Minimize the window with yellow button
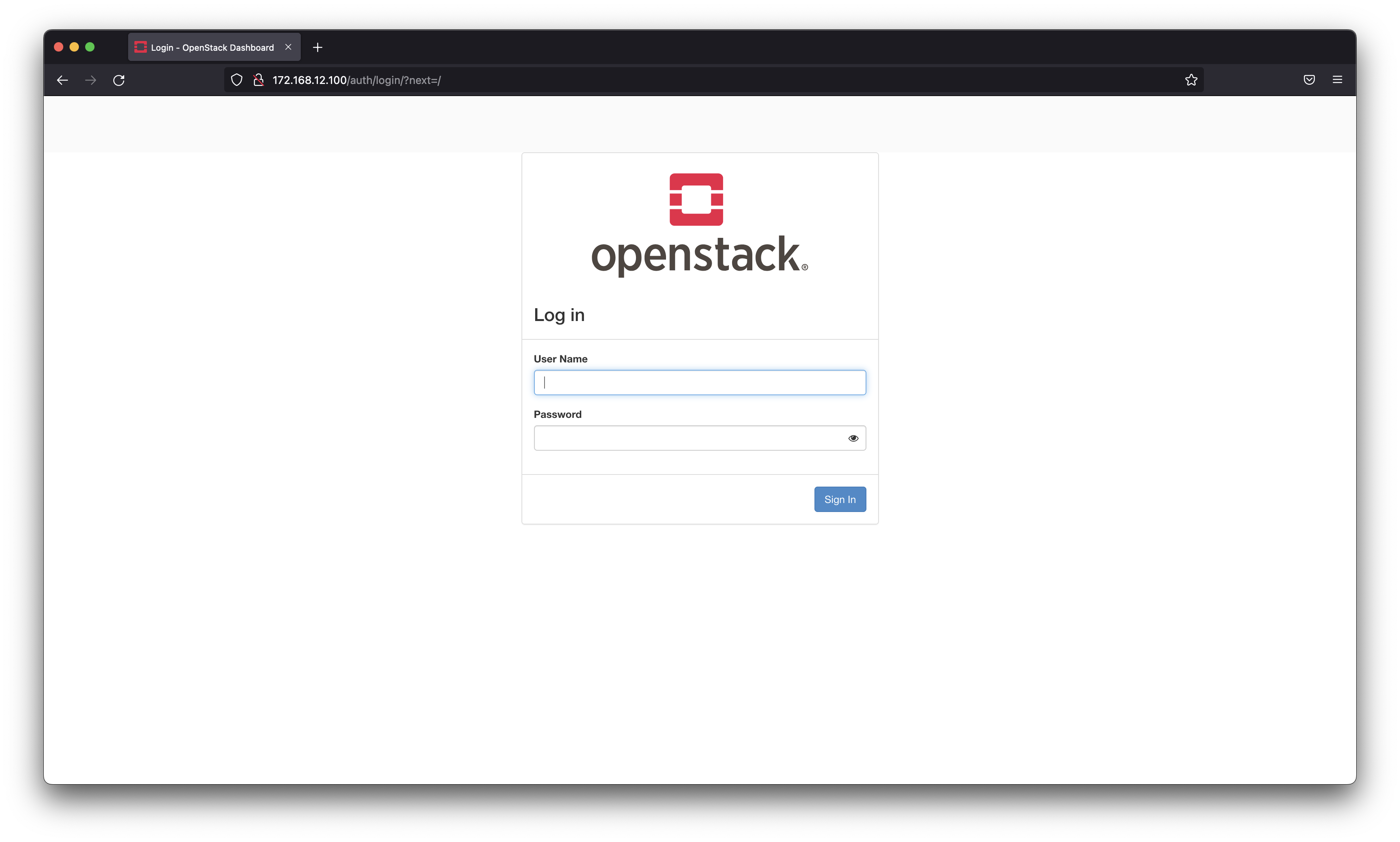This screenshot has height=842, width=1400. coord(74,47)
